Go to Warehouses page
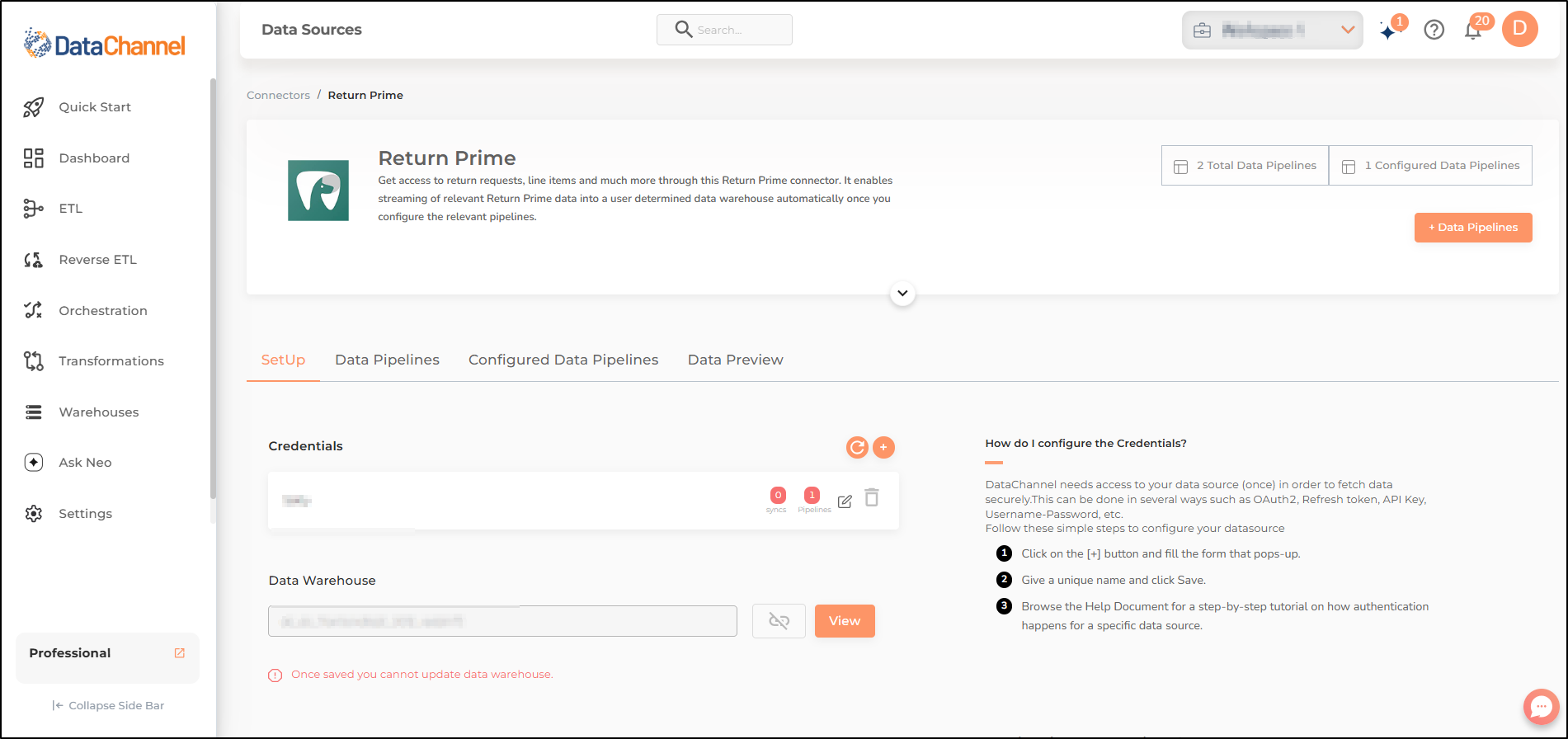Viewport: 1568px width, 739px height. pyautogui.click(x=99, y=412)
